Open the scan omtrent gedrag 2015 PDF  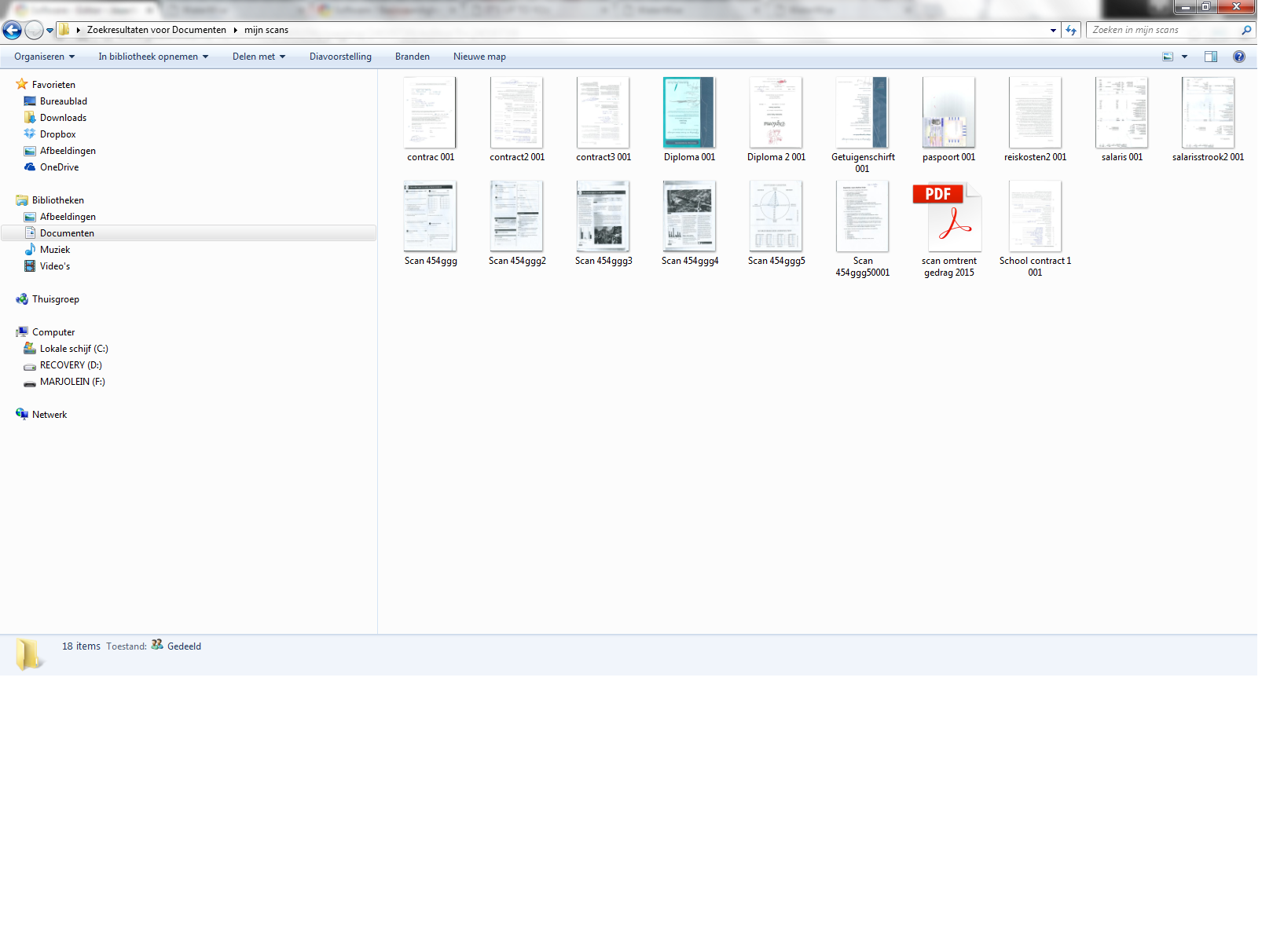pyautogui.click(x=948, y=218)
